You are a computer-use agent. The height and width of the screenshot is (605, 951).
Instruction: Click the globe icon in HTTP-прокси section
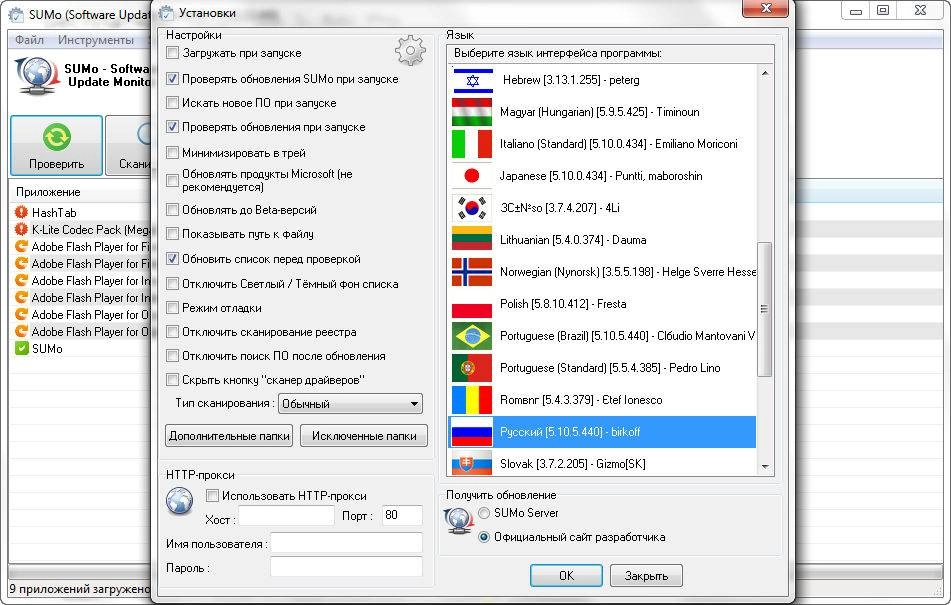[180, 502]
